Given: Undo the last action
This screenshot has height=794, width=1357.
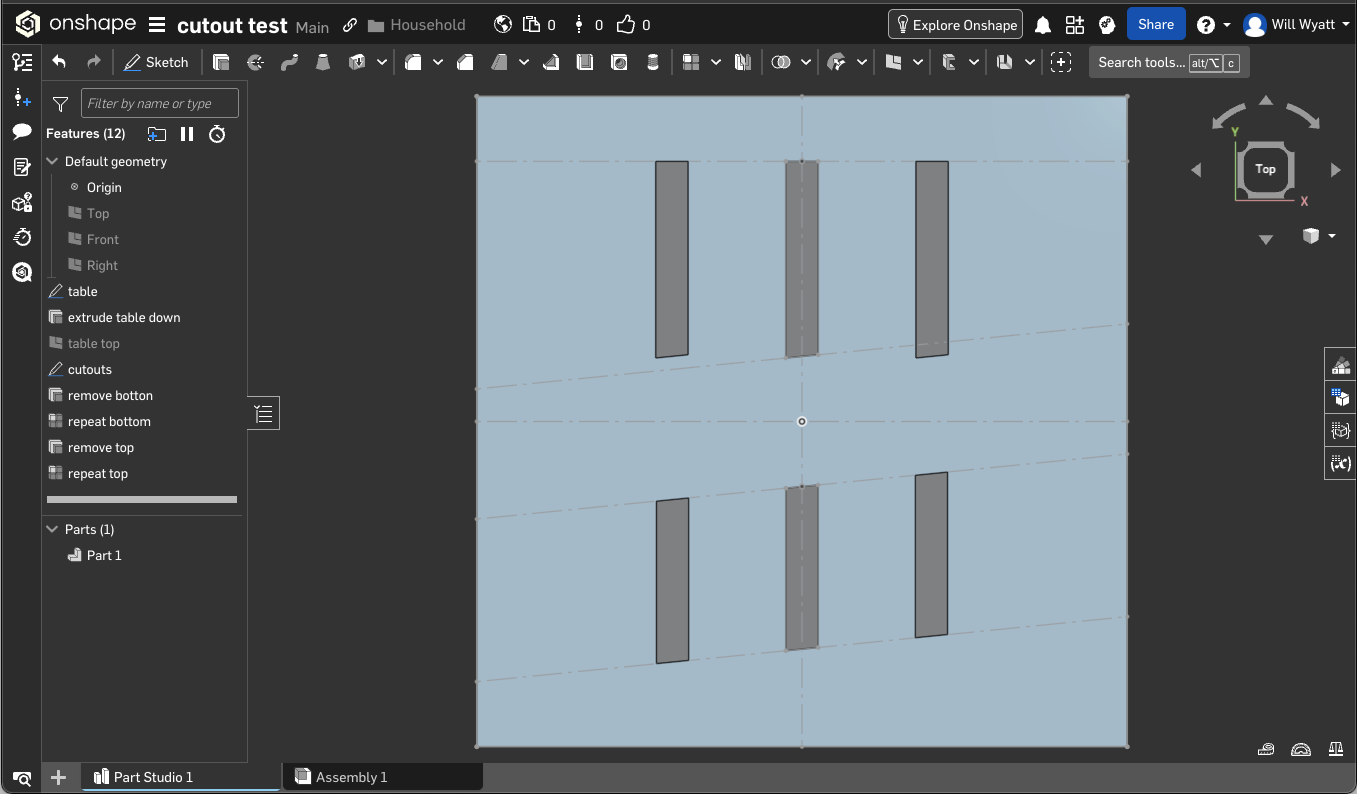Looking at the screenshot, I should click(x=59, y=62).
